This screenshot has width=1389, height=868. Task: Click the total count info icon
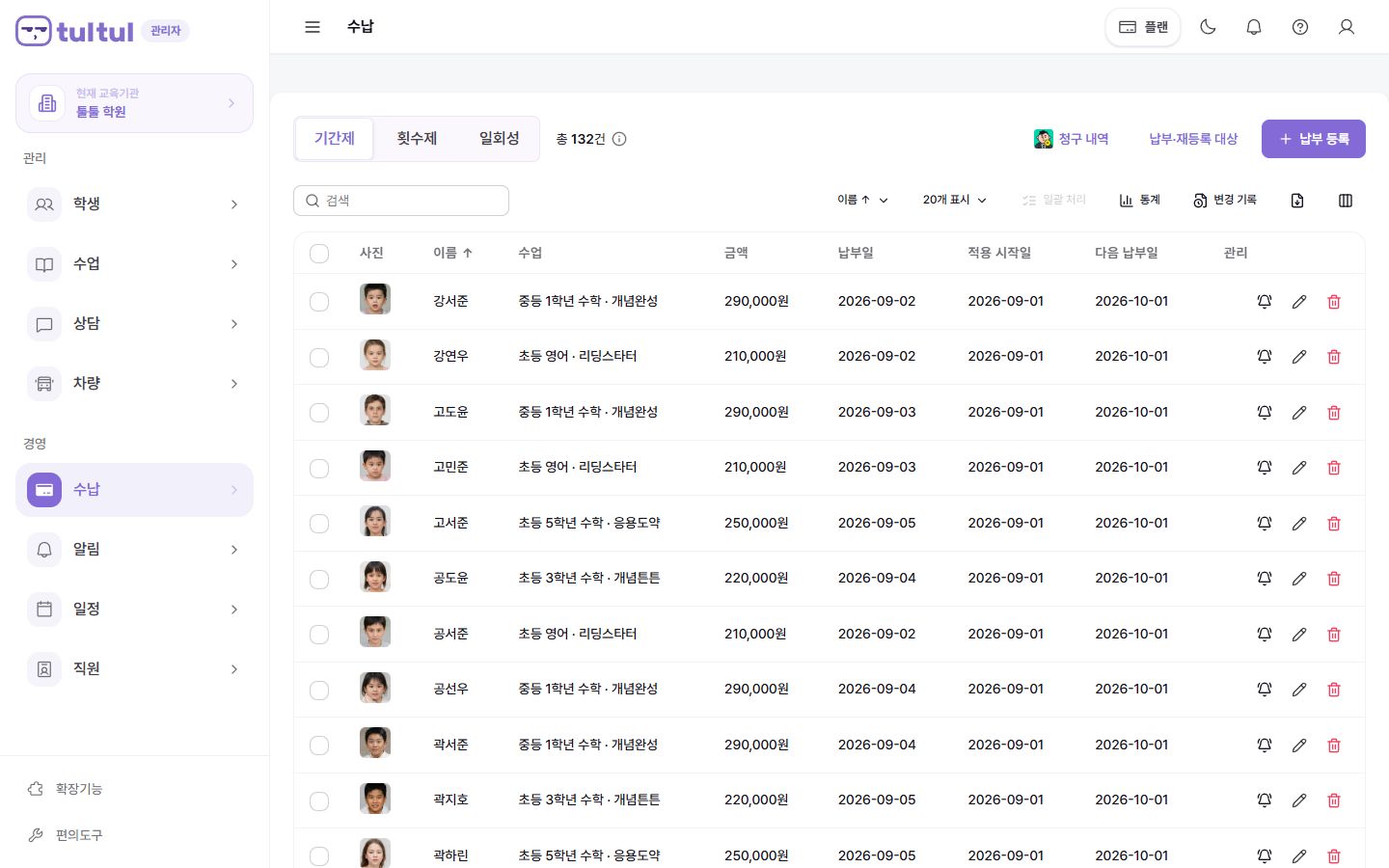pos(619,139)
